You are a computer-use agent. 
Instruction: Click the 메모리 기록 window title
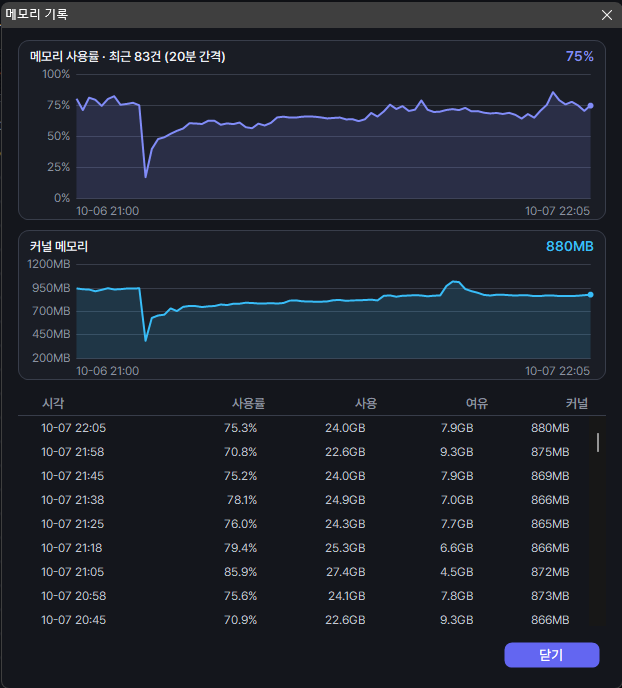[36, 14]
